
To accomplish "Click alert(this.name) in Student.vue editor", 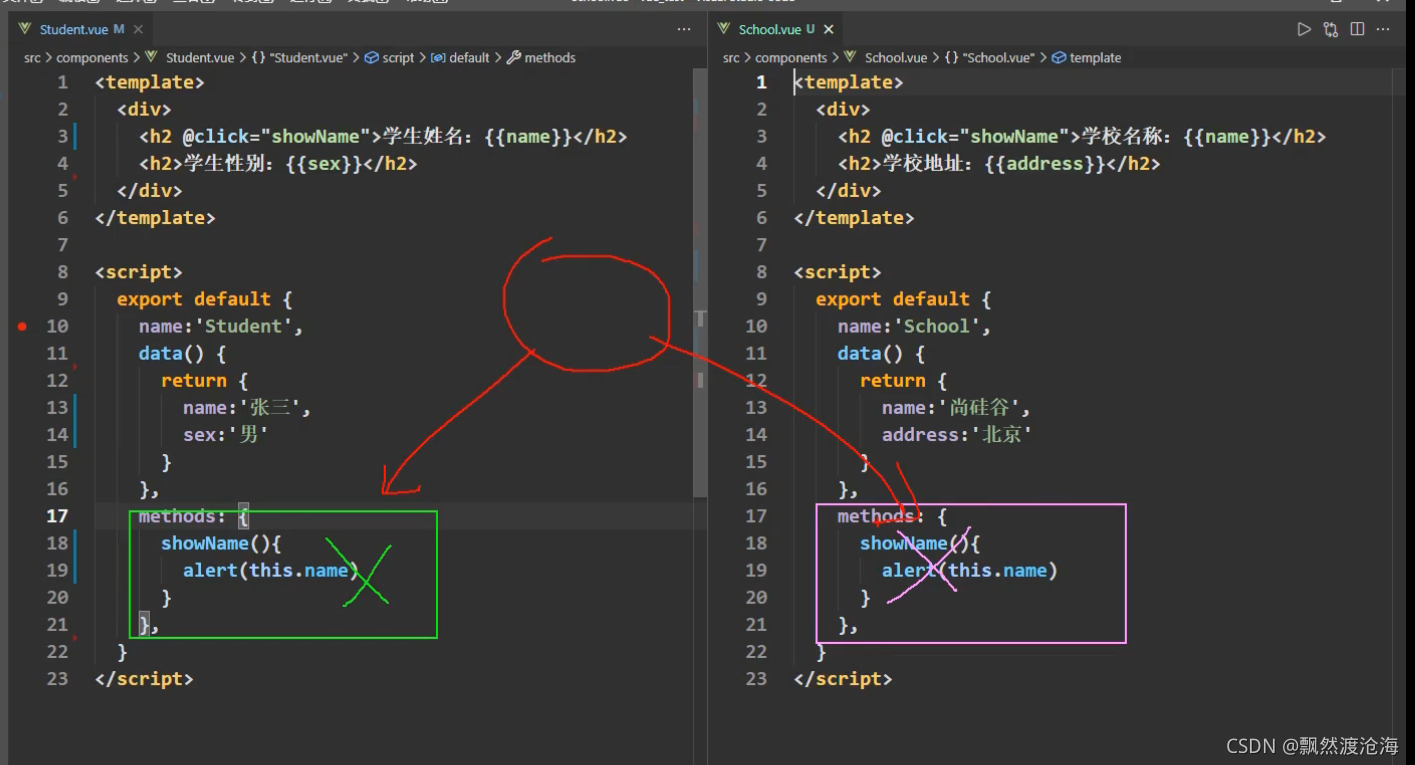I will click(x=271, y=570).
